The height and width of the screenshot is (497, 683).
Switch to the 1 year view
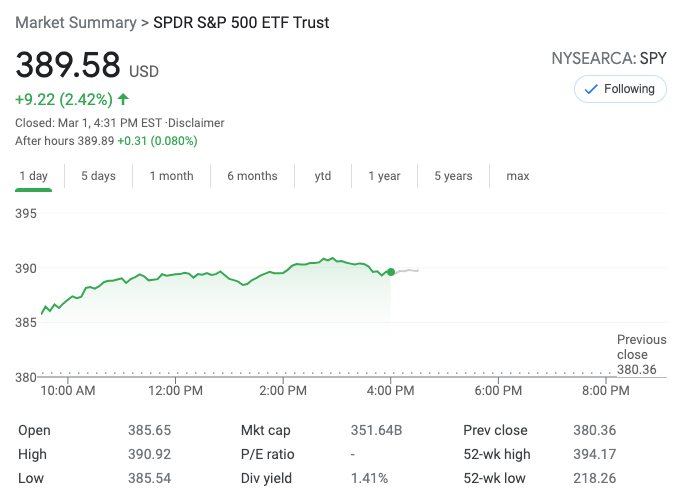click(384, 176)
